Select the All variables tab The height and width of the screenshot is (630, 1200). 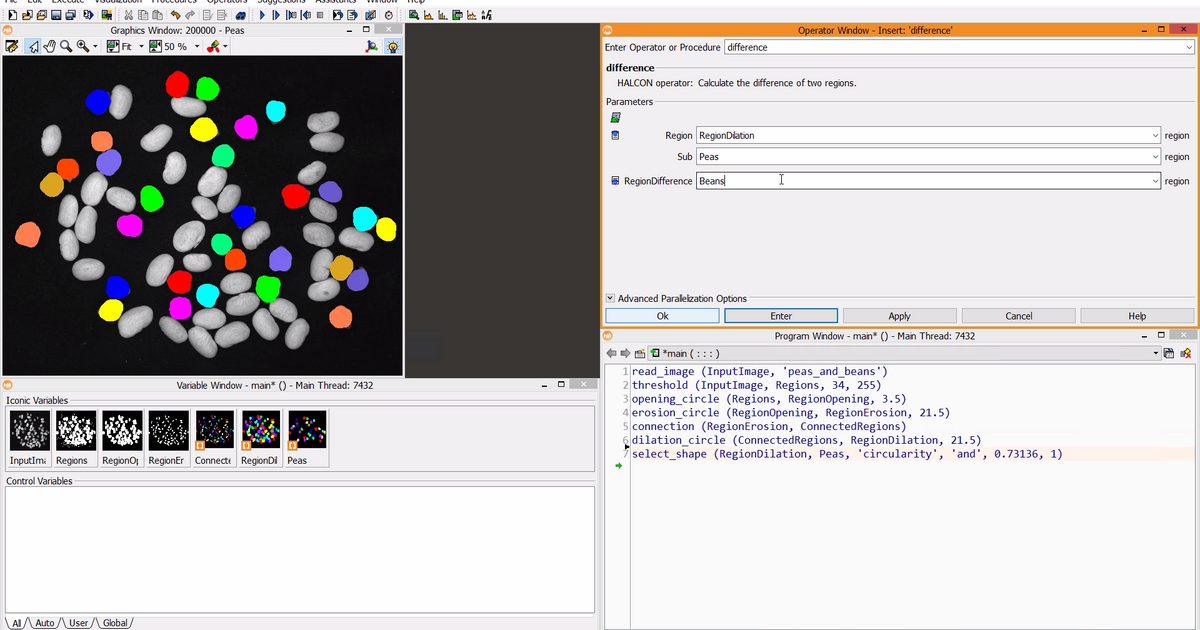tap(16, 623)
